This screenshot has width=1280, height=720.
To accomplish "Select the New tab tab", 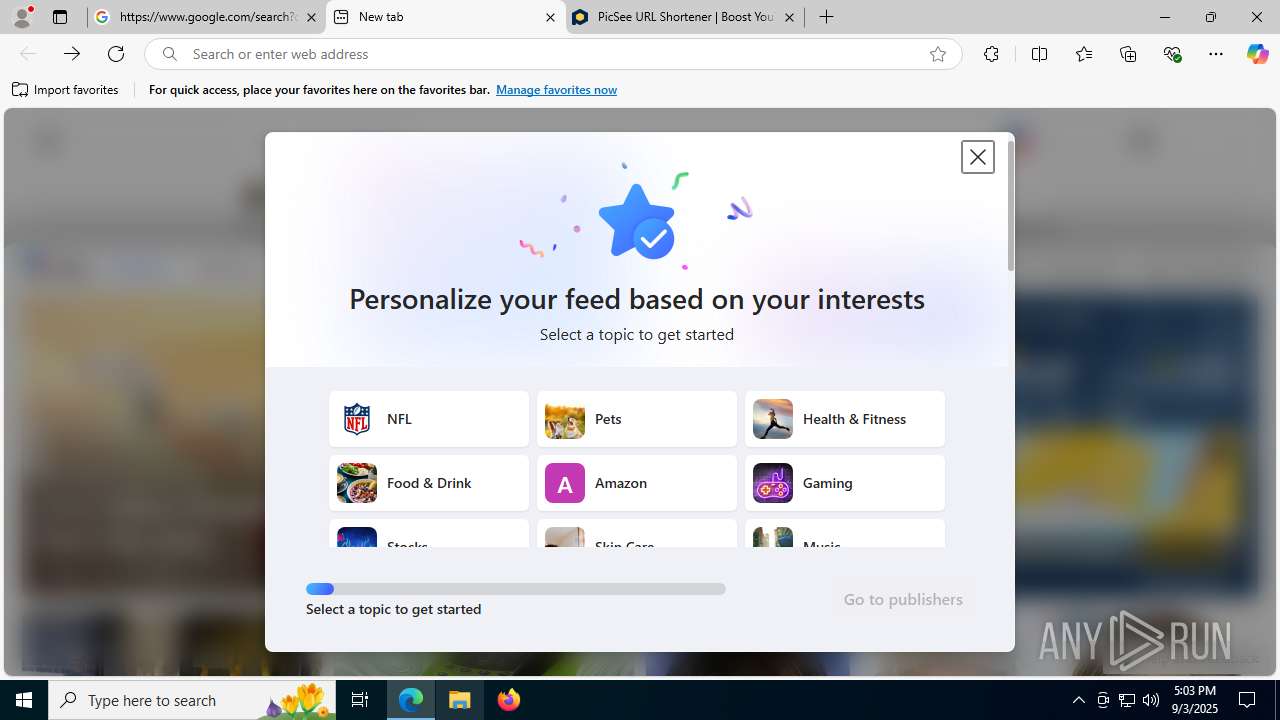I will click(445, 17).
